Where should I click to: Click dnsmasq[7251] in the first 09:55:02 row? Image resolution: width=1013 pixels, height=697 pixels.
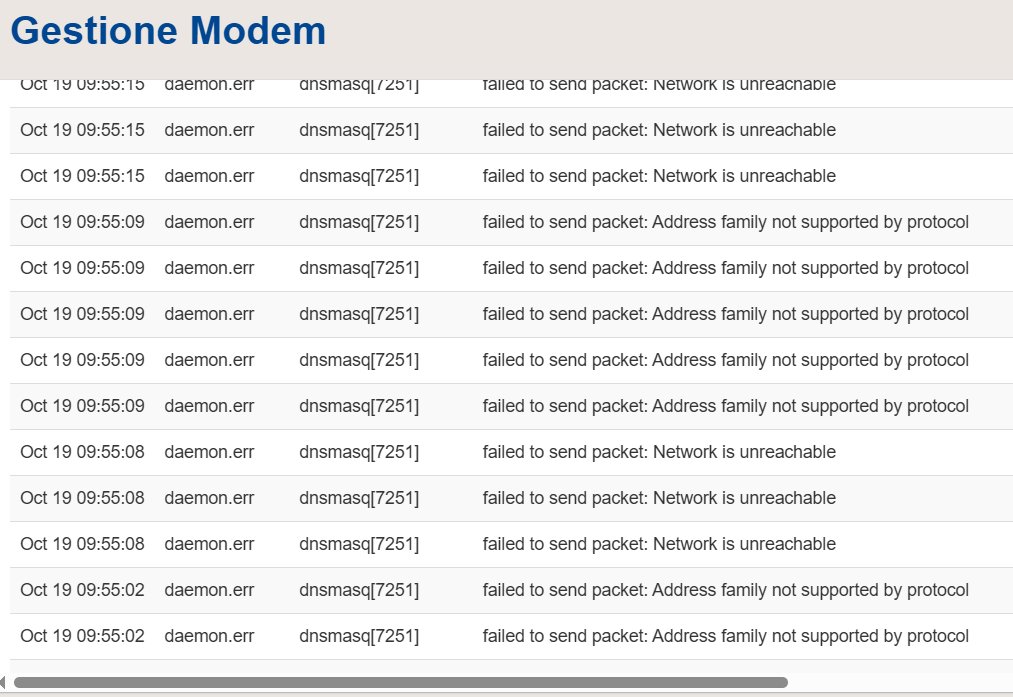click(359, 590)
